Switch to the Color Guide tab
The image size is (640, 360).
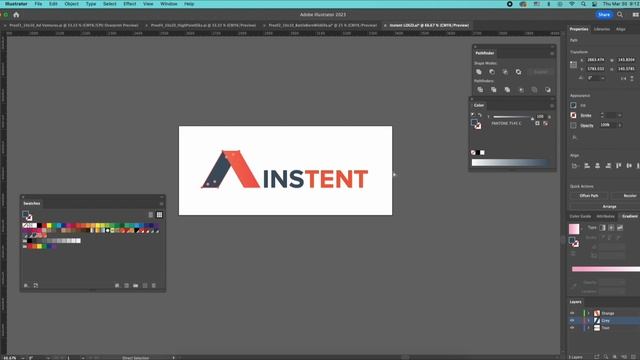pos(580,216)
